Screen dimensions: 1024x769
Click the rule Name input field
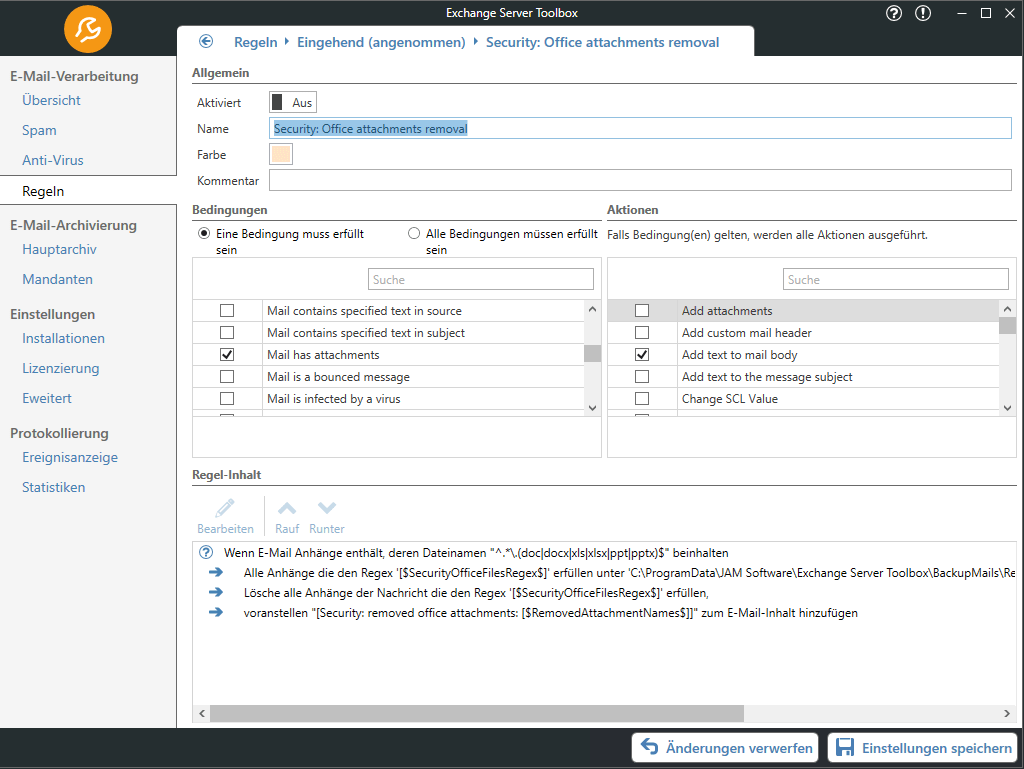coord(640,129)
